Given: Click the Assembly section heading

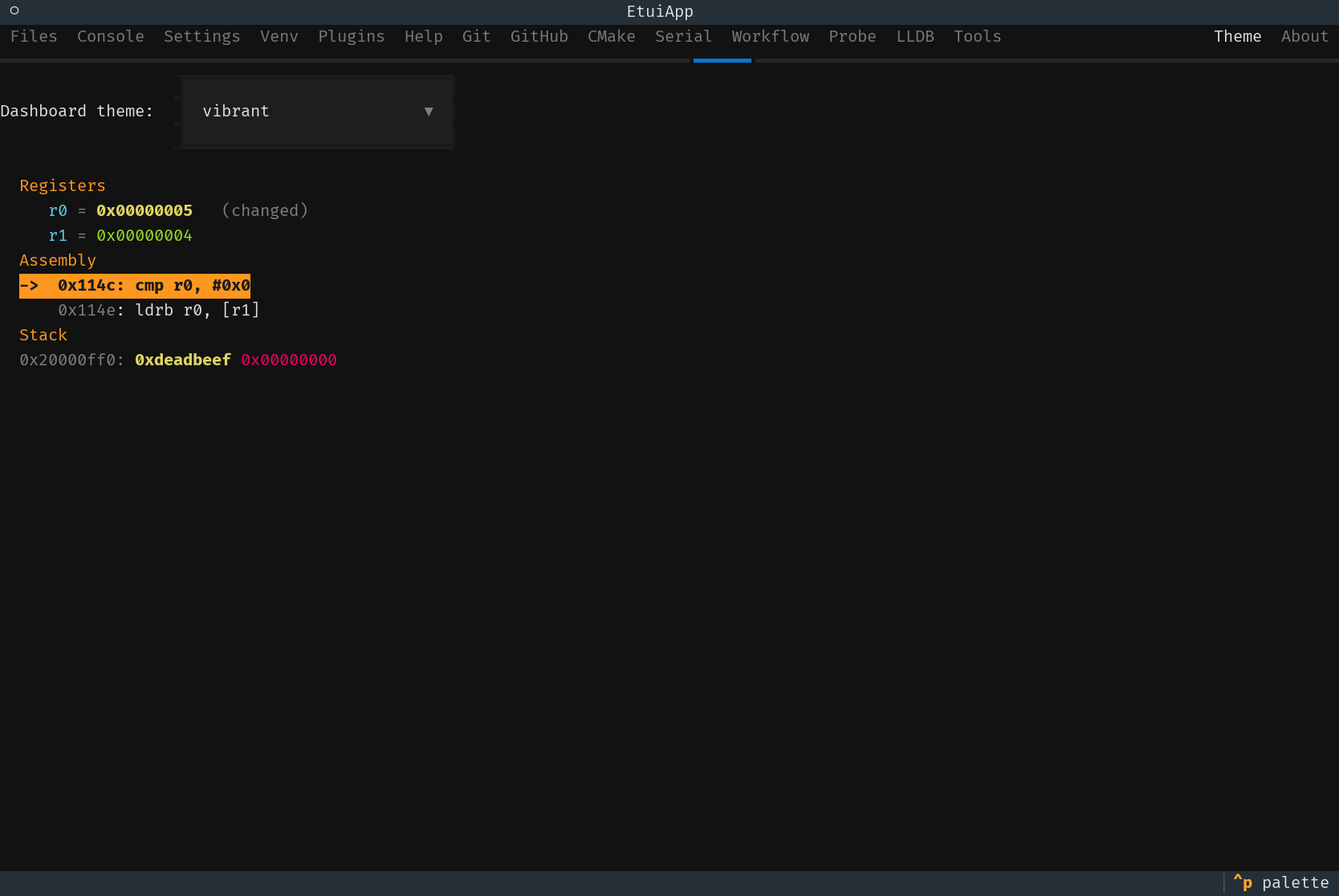Looking at the screenshot, I should point(58,260).
